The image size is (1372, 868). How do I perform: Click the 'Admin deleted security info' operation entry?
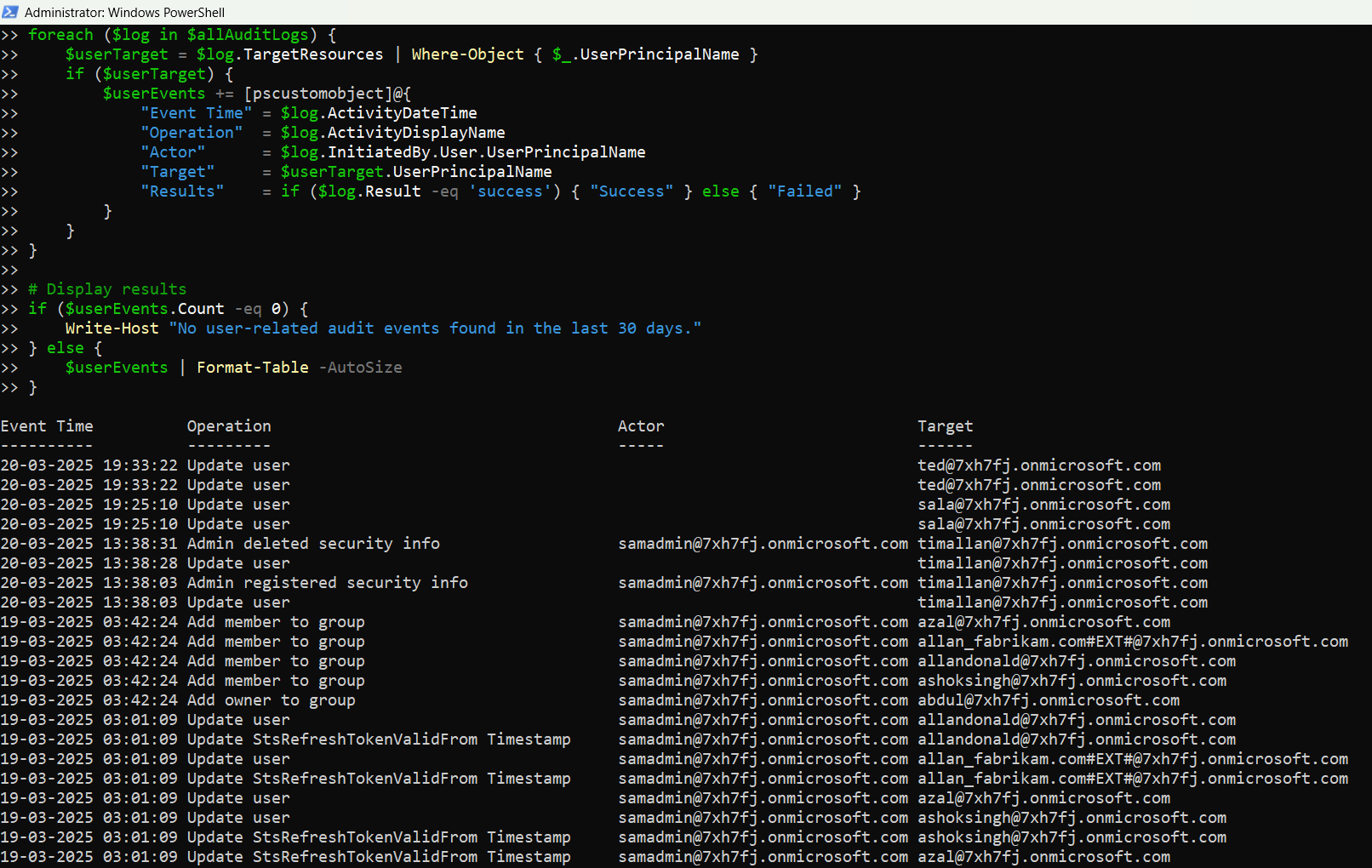tap(313, 544)
